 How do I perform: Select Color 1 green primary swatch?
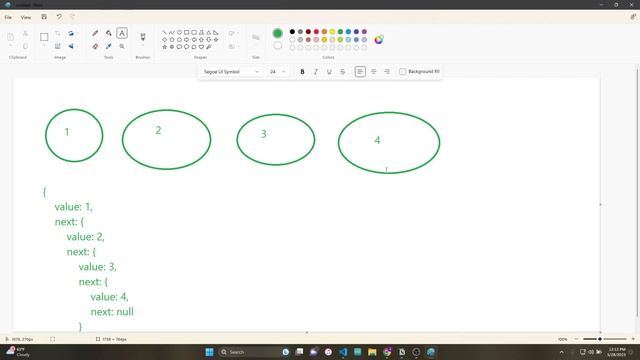(278, 33)
